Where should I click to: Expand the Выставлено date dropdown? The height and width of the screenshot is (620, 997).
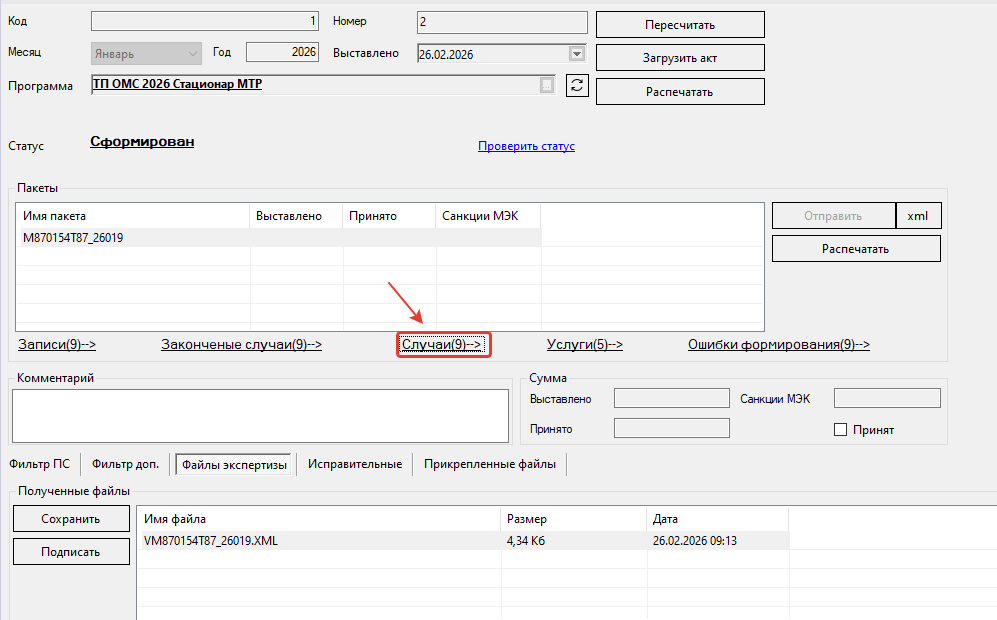tap(577, 54)
